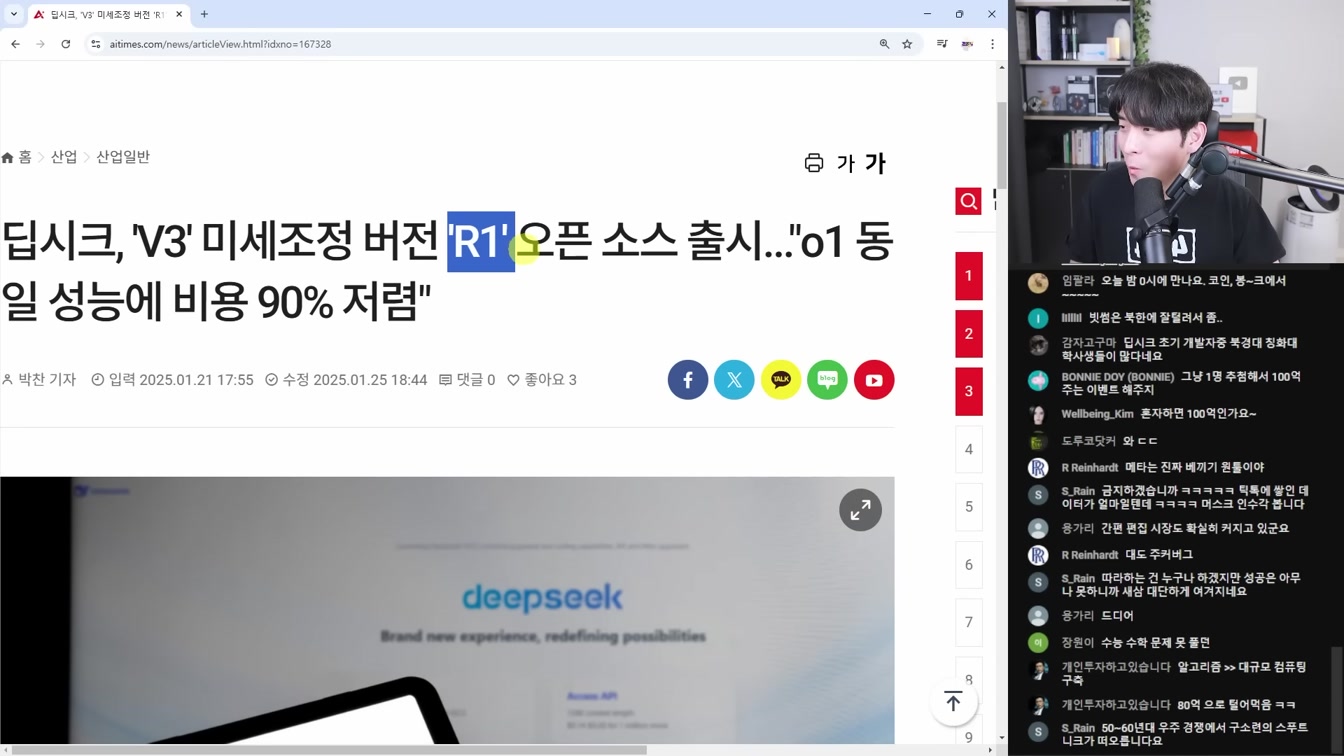The image size is (1344, 756).
Task: Open ranked item number 3
Action: click(x=968, y=391)
